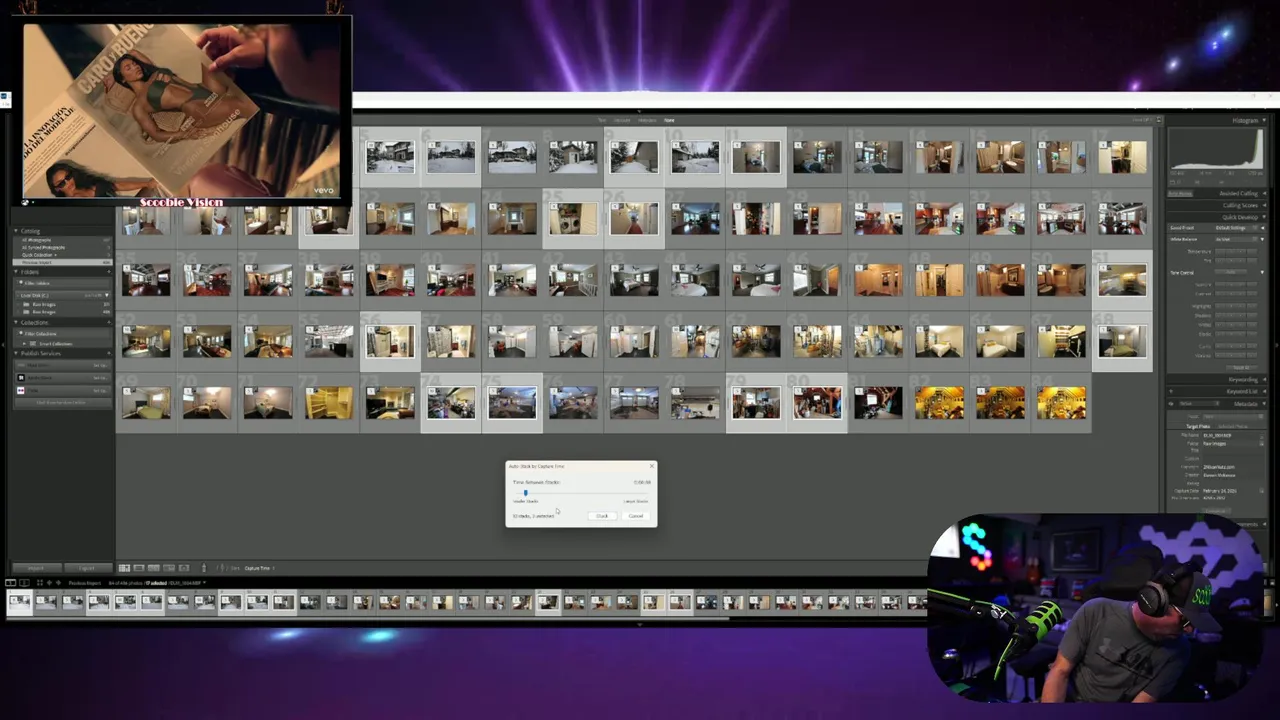
Task: Select the Metadata filter tab
Action: [647, 120]
